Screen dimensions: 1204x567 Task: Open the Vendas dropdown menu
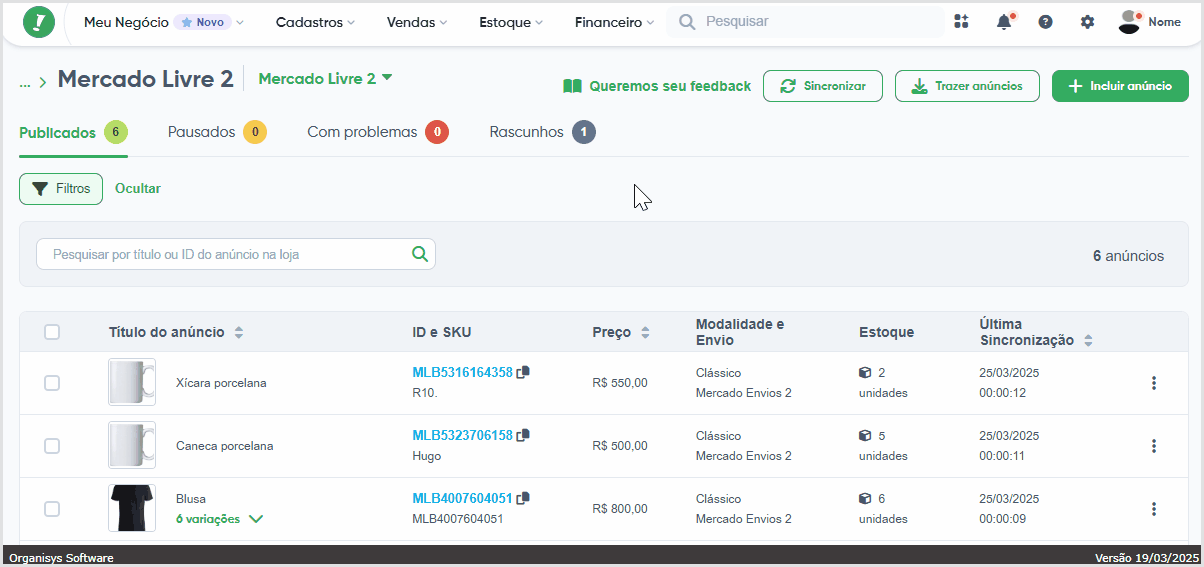click(x=417, y=22)
